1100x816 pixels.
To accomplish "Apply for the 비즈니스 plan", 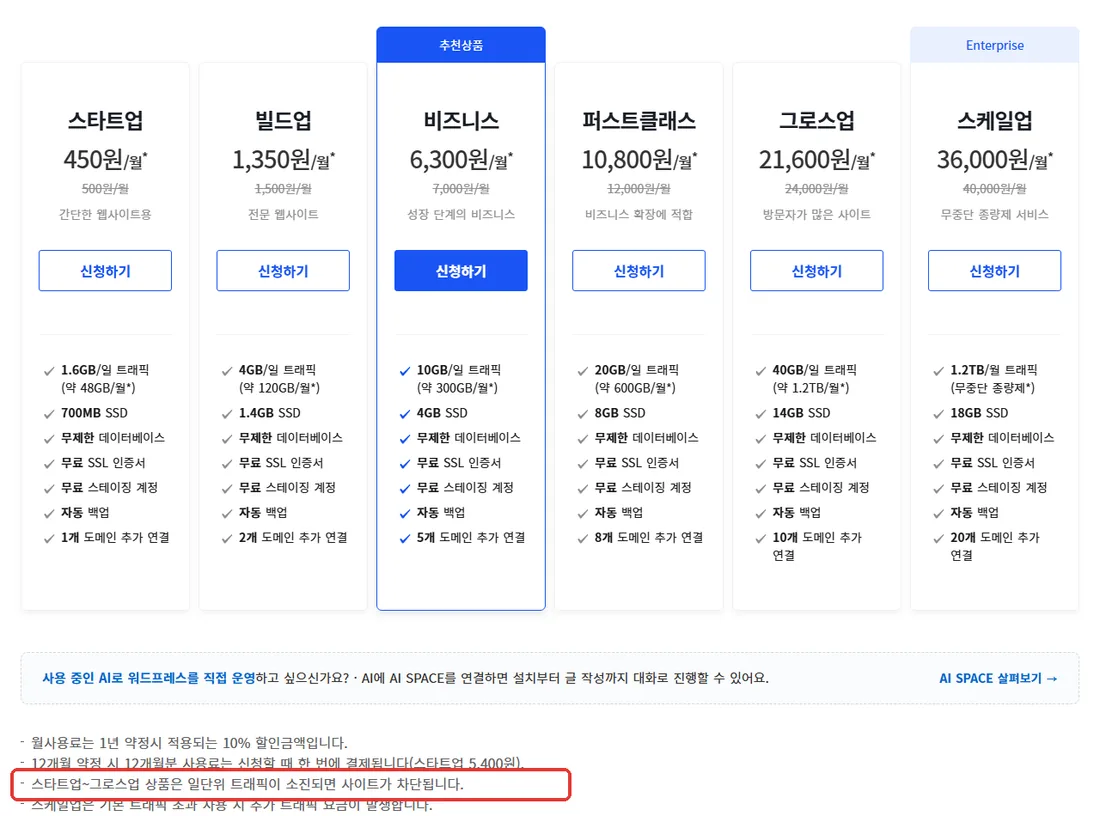I will point(461,271).
